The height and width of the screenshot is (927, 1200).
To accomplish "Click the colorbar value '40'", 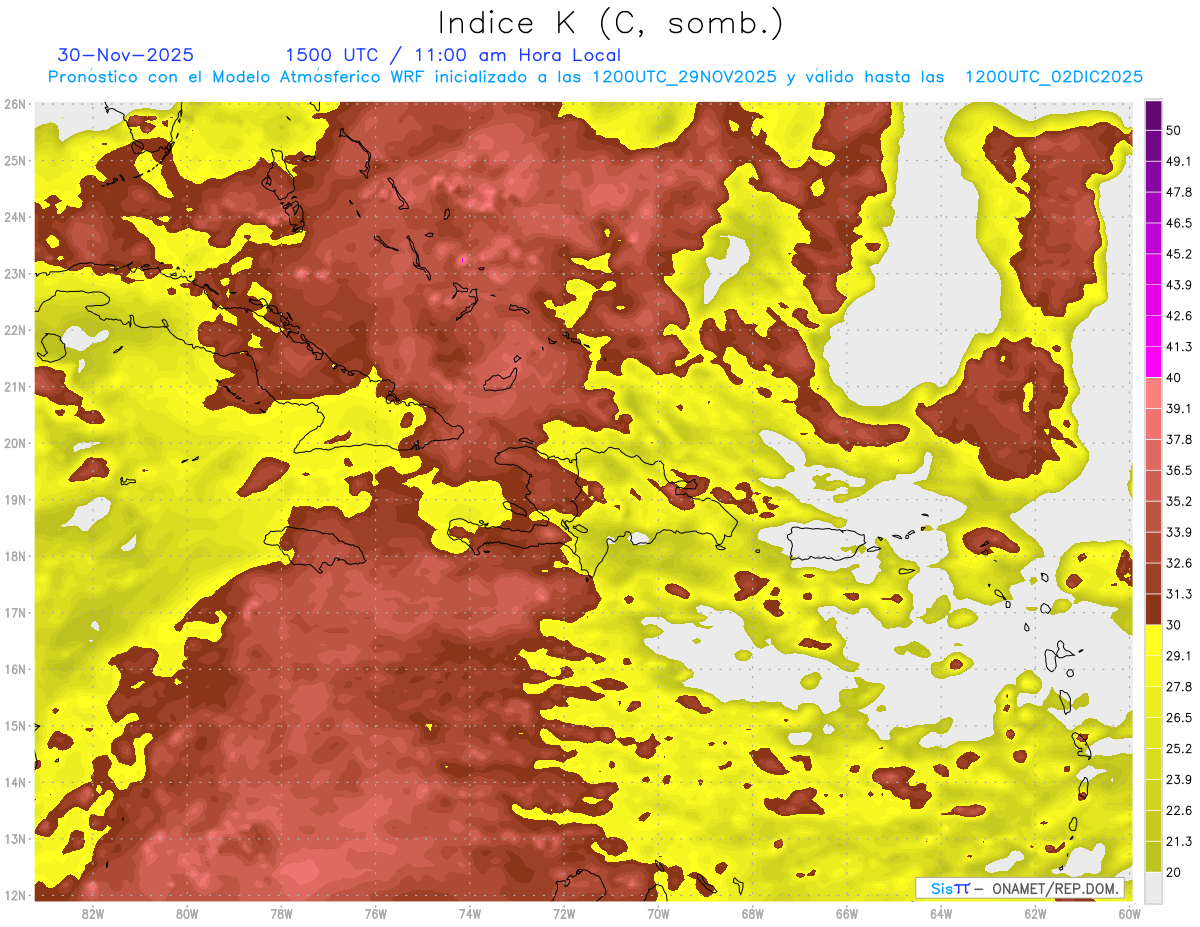I will coord(1175,378).
